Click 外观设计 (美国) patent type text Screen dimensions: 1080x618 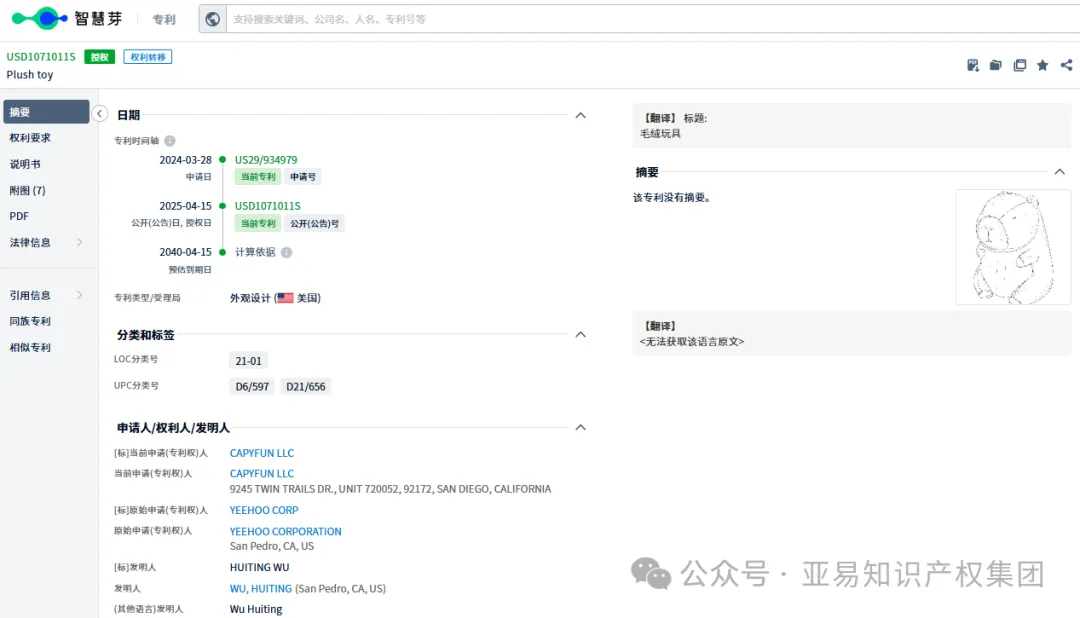click(x=276, y=298)
